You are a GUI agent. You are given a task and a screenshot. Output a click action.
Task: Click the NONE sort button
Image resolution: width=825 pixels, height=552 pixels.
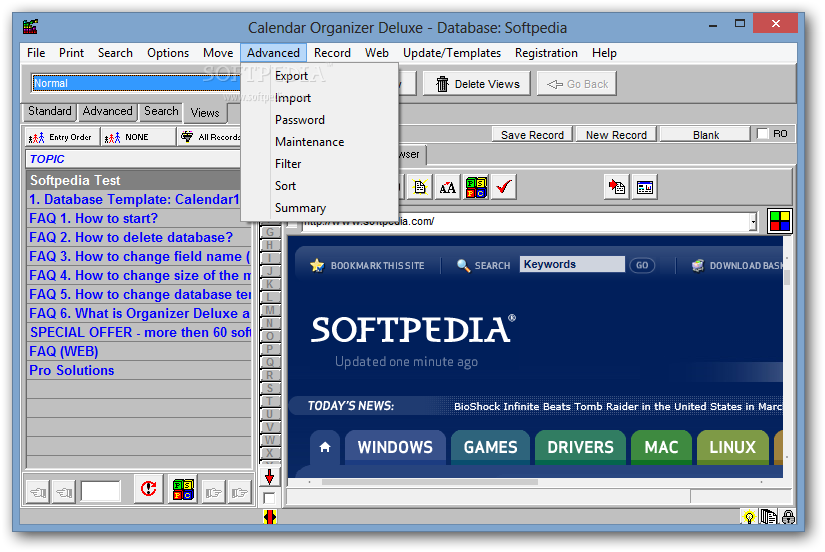[x=138, y=137]
